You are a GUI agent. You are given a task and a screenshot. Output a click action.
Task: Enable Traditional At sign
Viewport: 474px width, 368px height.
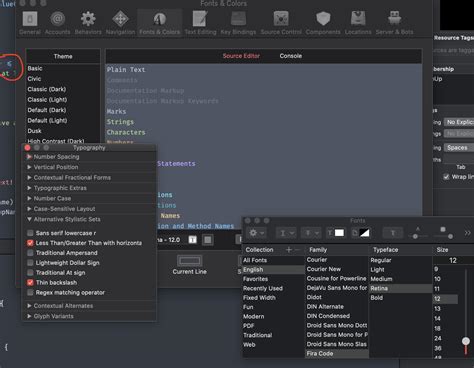pyautogui.click(x=30, y=272)
